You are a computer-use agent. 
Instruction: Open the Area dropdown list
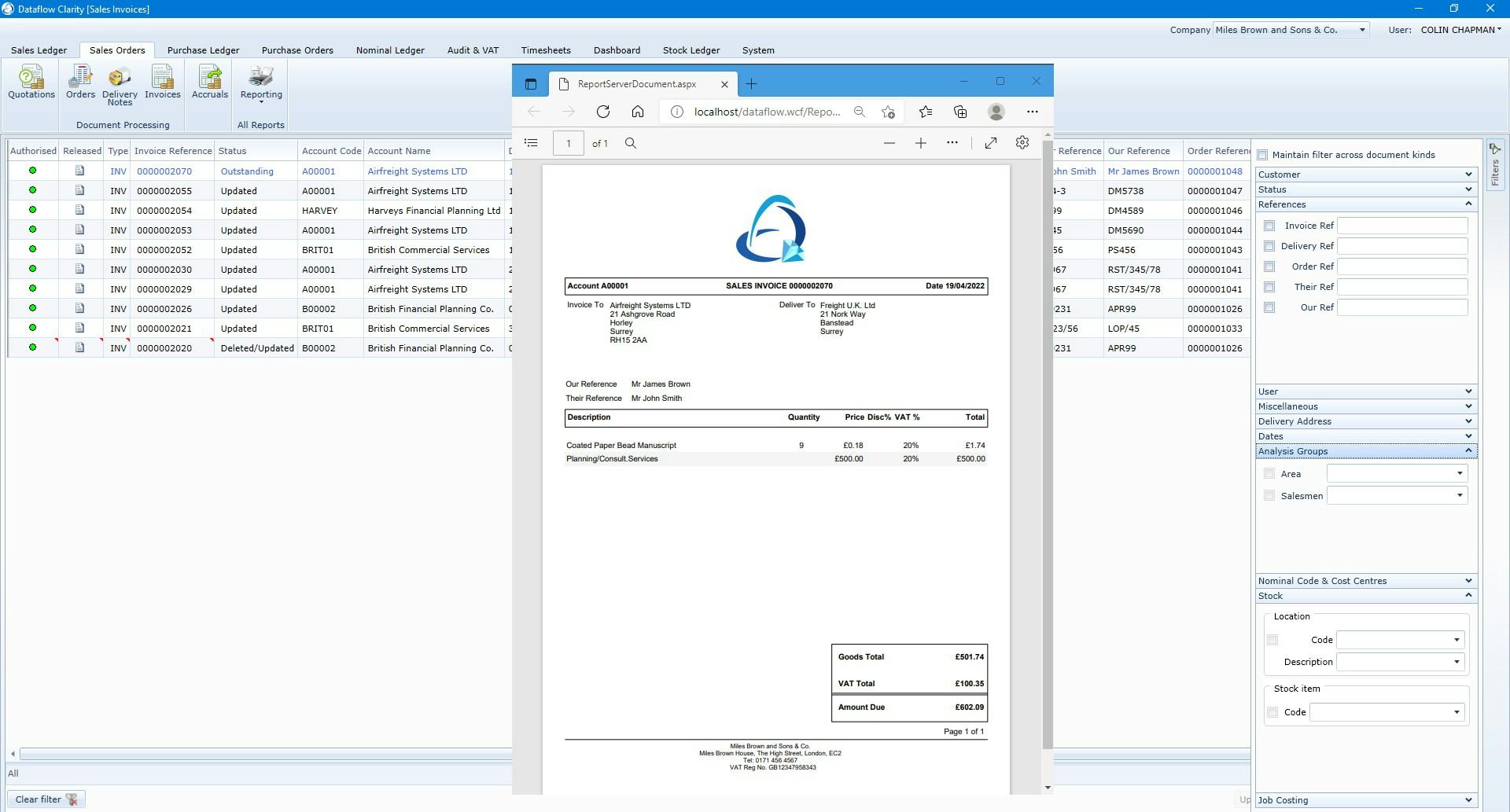click(1460, 473)
